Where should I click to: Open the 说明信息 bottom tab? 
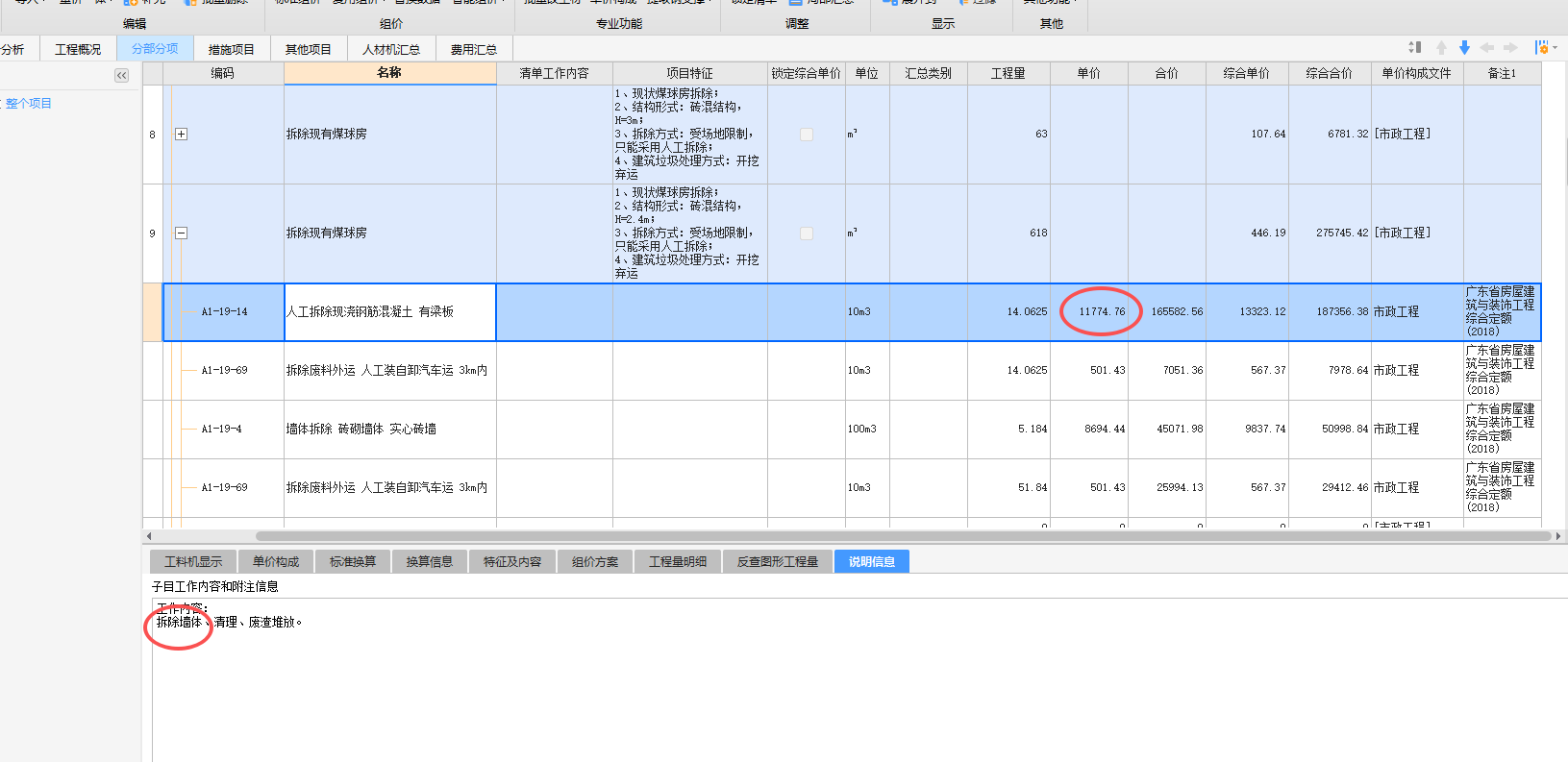[x=872, y=561]
